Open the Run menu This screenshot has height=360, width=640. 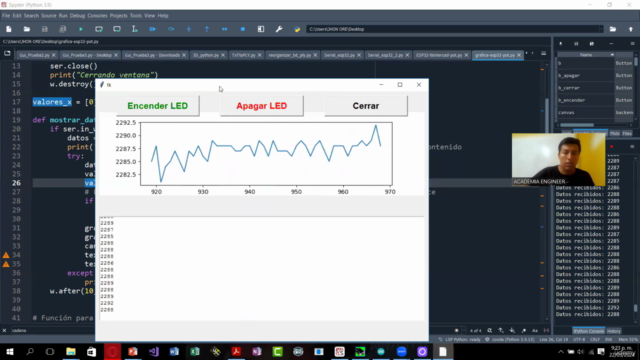pos(63,16)
